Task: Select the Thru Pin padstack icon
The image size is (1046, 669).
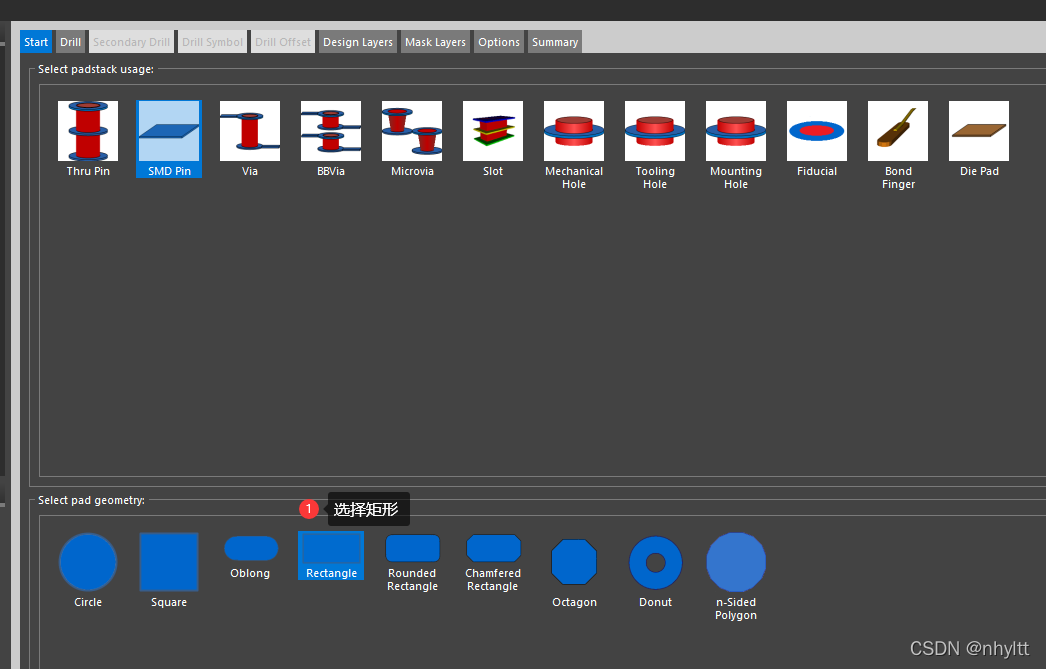Action: [88, 131]
